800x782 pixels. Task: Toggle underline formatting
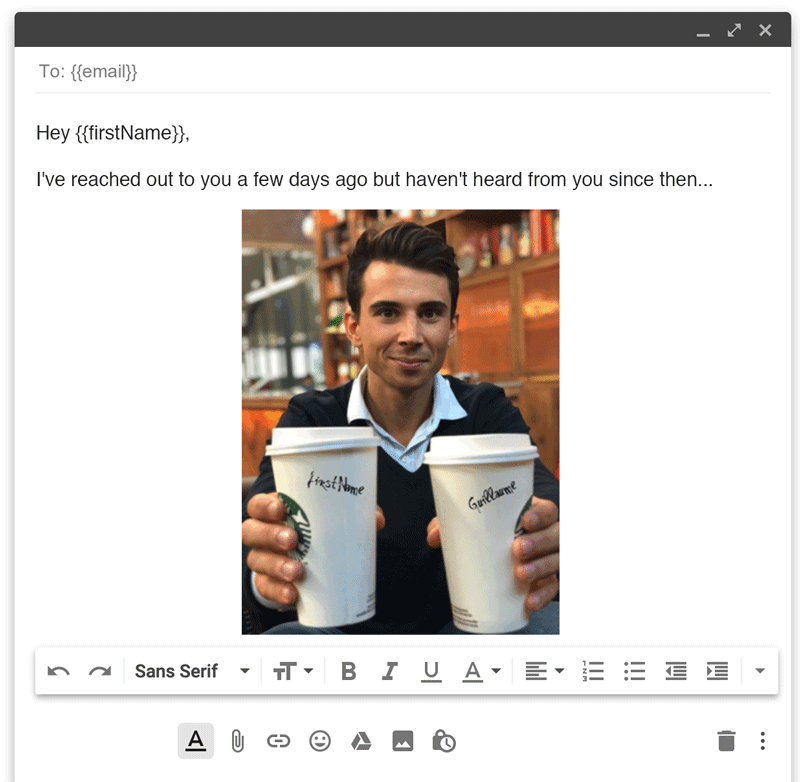(x=431, y=671)
